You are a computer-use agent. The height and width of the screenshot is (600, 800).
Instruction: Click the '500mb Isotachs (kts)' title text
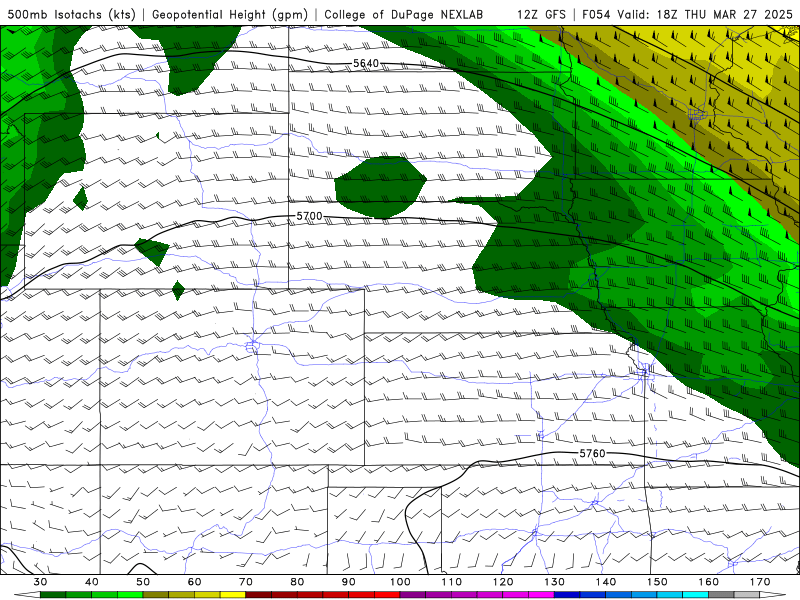(x=71, y=14)
